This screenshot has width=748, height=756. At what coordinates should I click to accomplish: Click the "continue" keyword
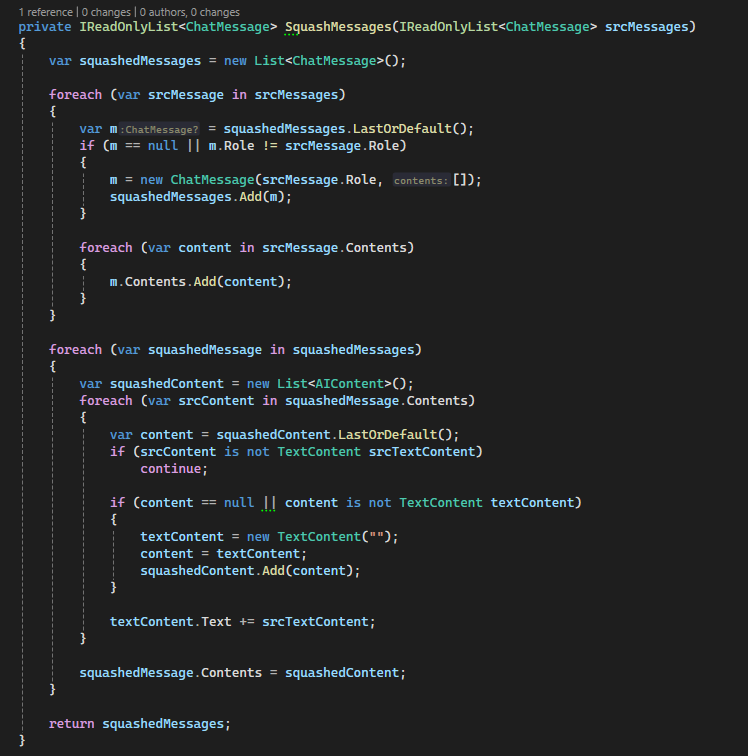[x=171, y=469]
